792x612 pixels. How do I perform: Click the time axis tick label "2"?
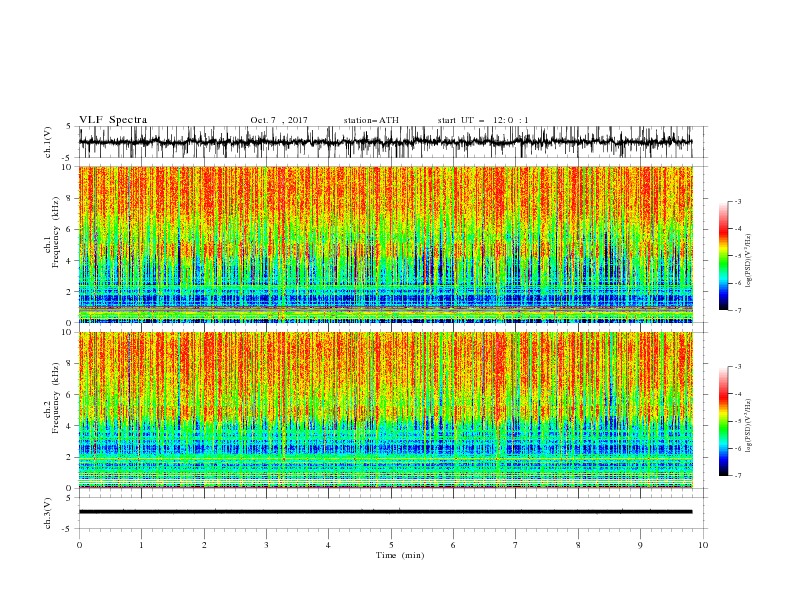(204, 545)
